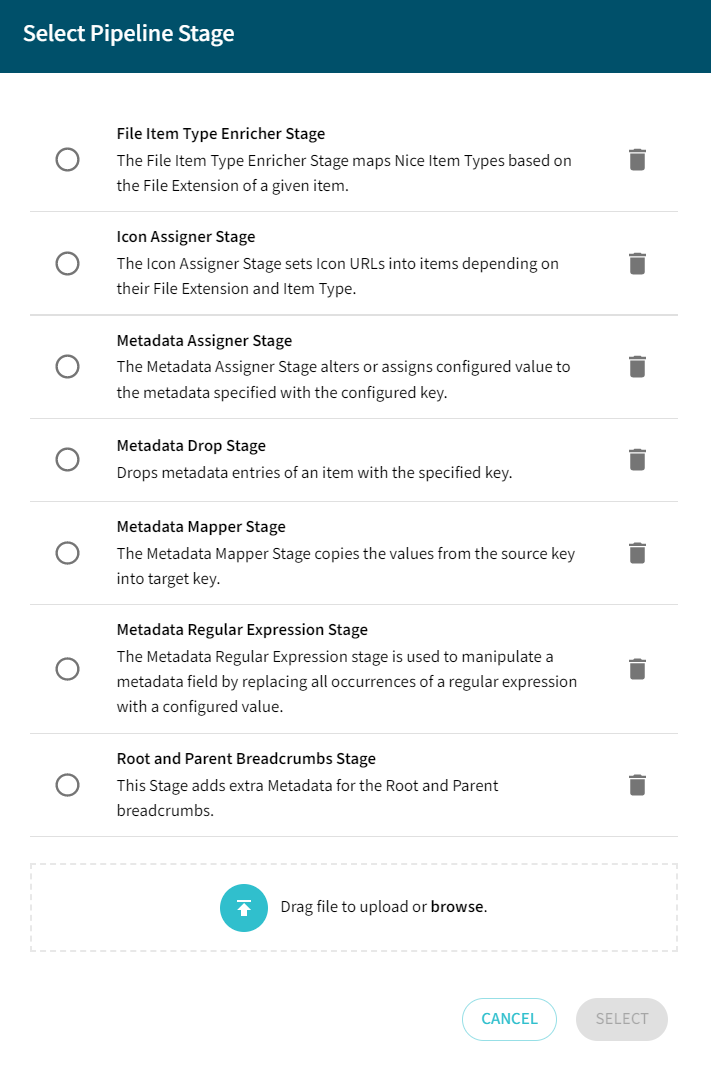This screenshot has height=1084, width=711.
Task: Click the trash icon for Icon Assigner Stage
Action: [x=637, y=263]
